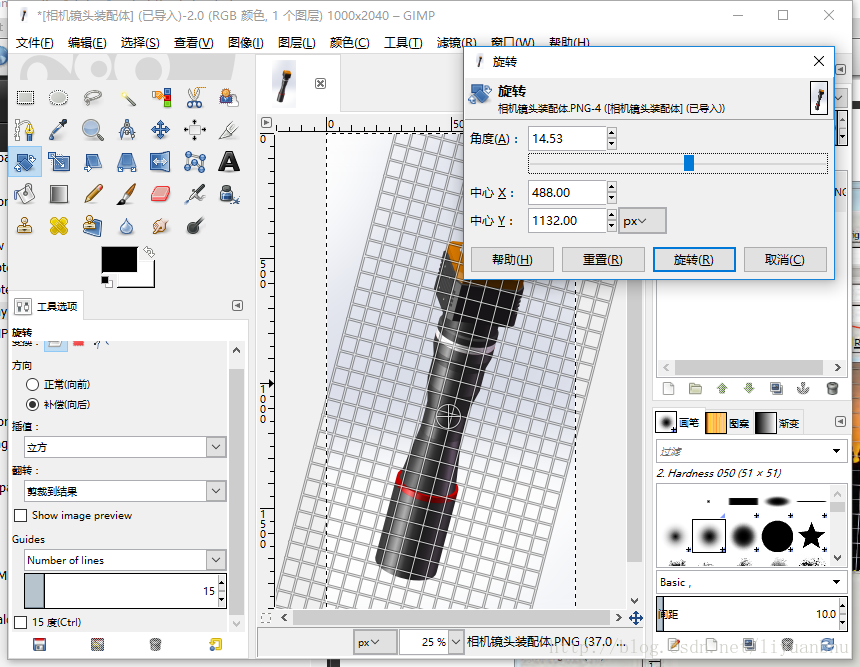Click the 帮助(H) help button in dialog

pyautogui.click(x=512, y=259)
